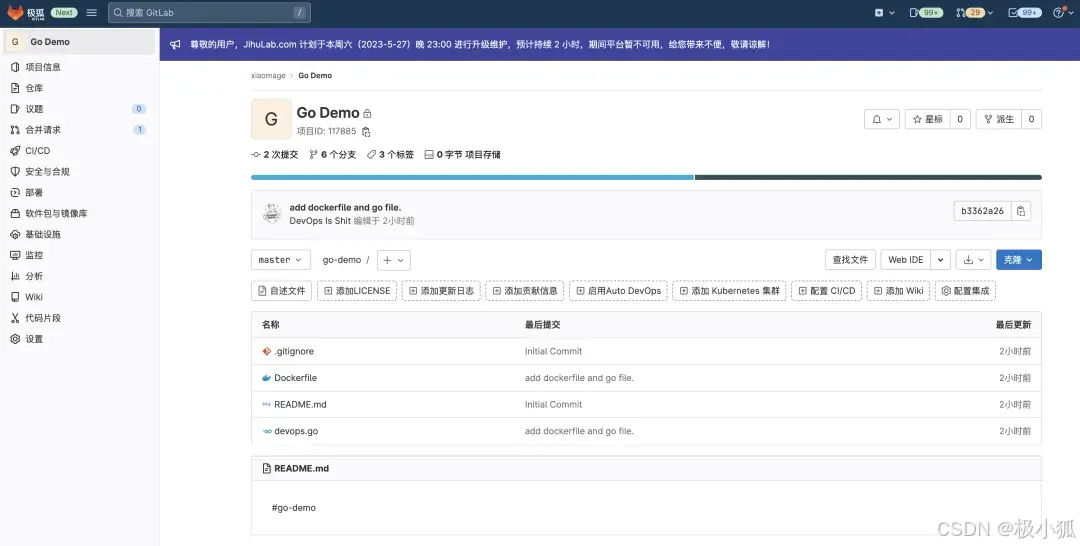Follow the xiaomage breadcrumb link

[x=268, y=76]
